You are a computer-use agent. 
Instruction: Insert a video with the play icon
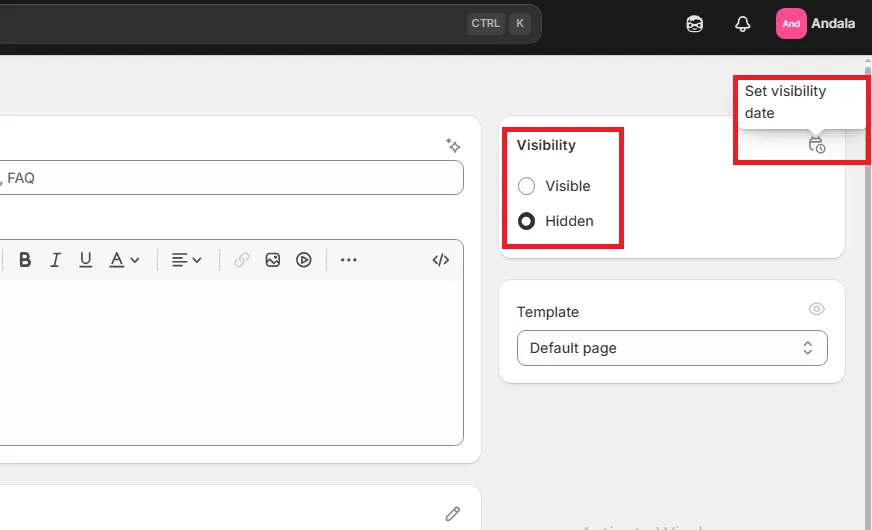click(304, 260)
